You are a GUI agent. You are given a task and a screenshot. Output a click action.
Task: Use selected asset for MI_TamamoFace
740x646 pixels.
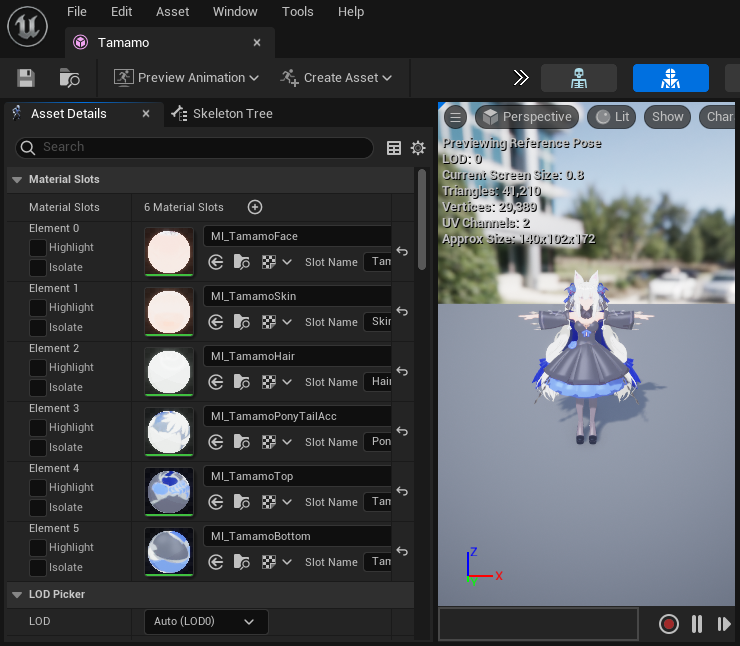pyautogui.click(x=216, y=262)
